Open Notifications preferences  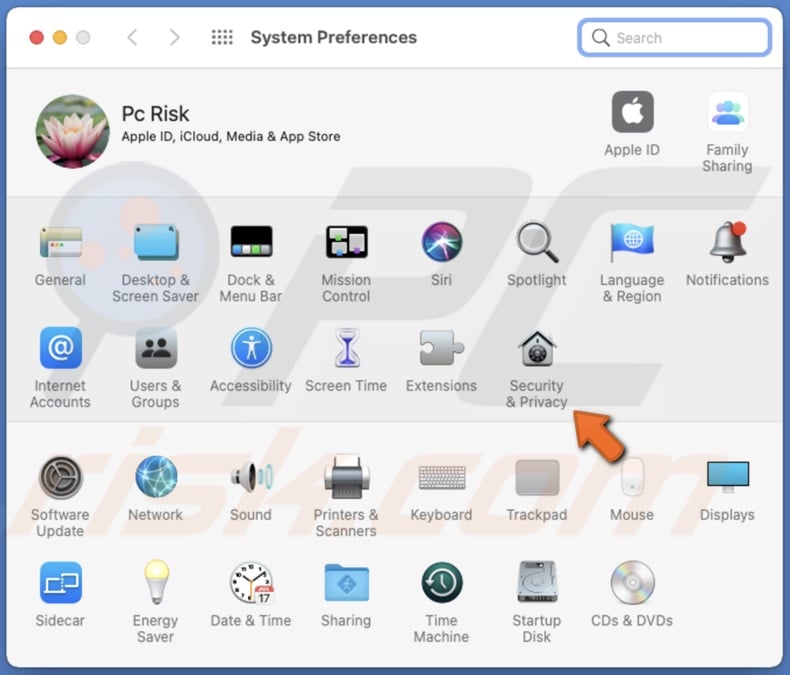727,244
